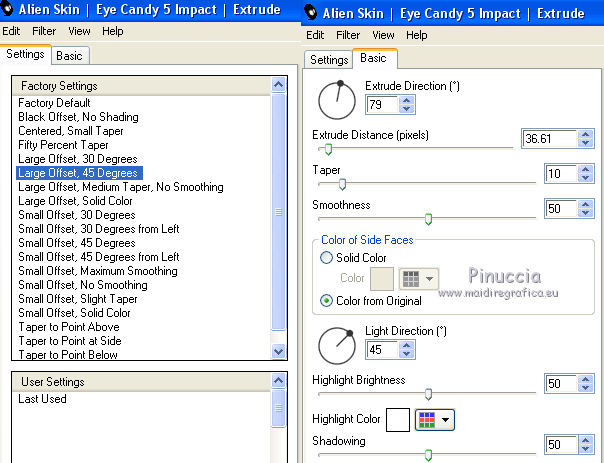Select Taper to Point Above preset

[69, 327]
